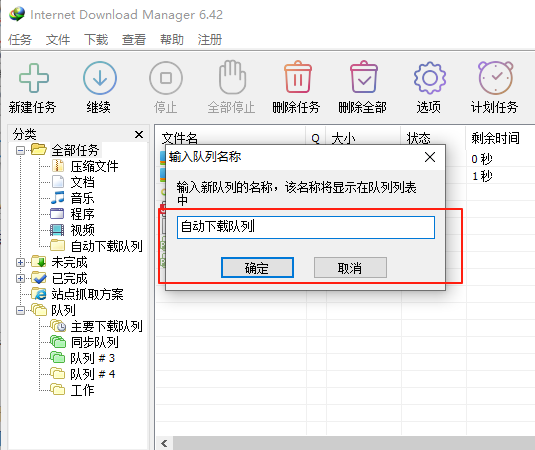The height and width of the screenshot is (450, 535).
Task: Click the horizontal scrollbar left arrow
Action: coord(164,443)
